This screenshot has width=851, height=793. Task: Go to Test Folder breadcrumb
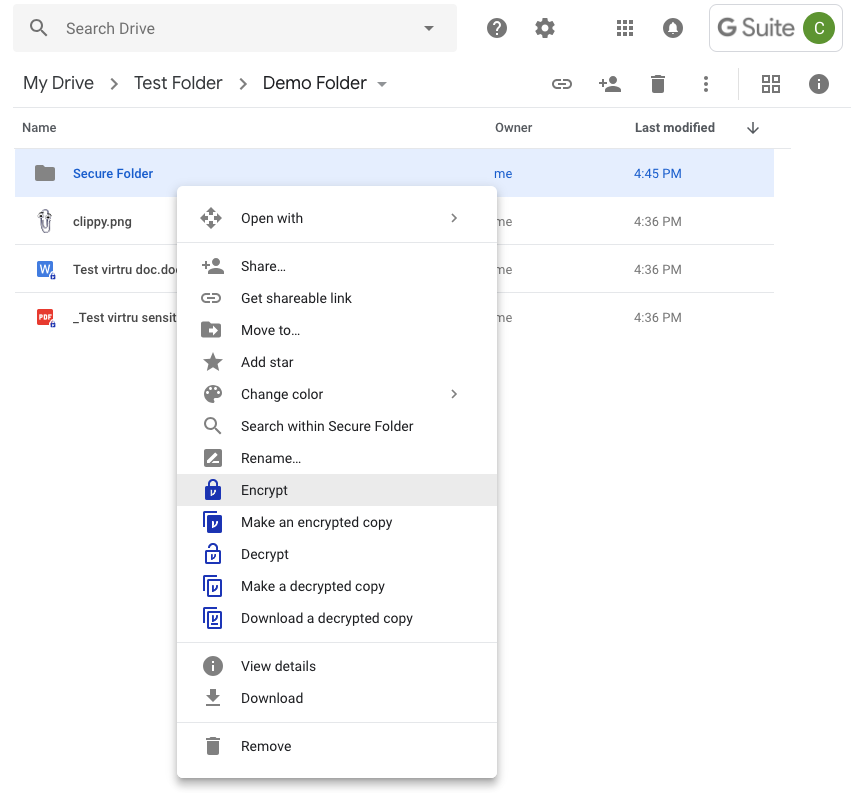(178, 83)
